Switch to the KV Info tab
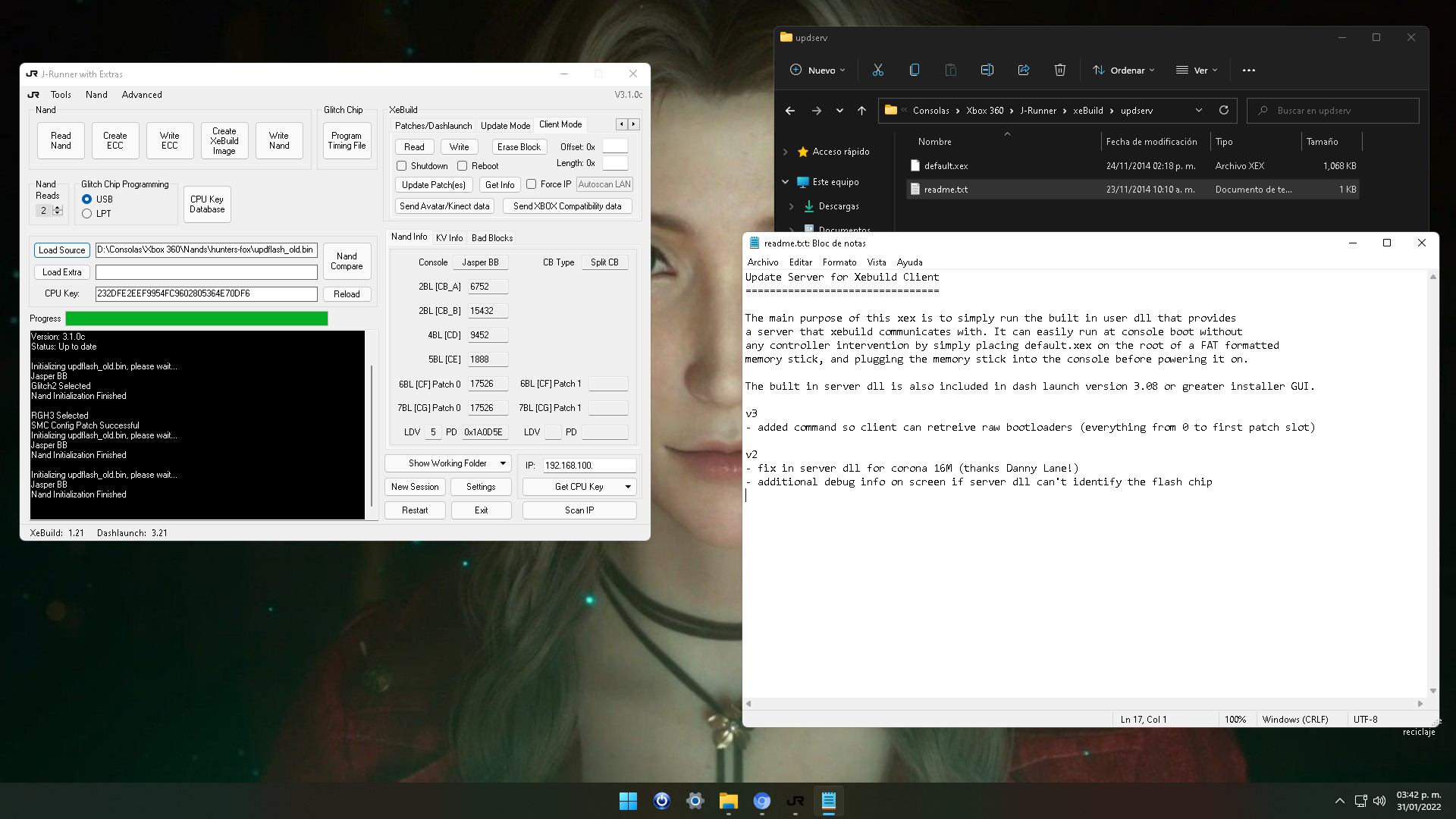The width and height of the screenshot is (1456, 819). [449, 238]
